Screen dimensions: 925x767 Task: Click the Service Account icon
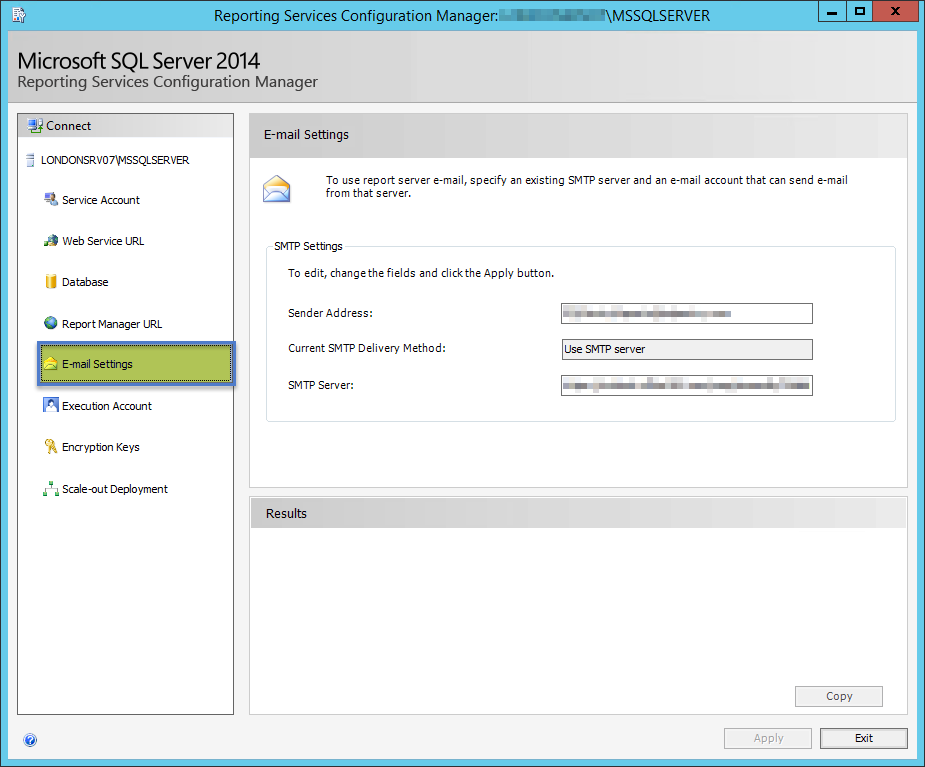point(51,199)
